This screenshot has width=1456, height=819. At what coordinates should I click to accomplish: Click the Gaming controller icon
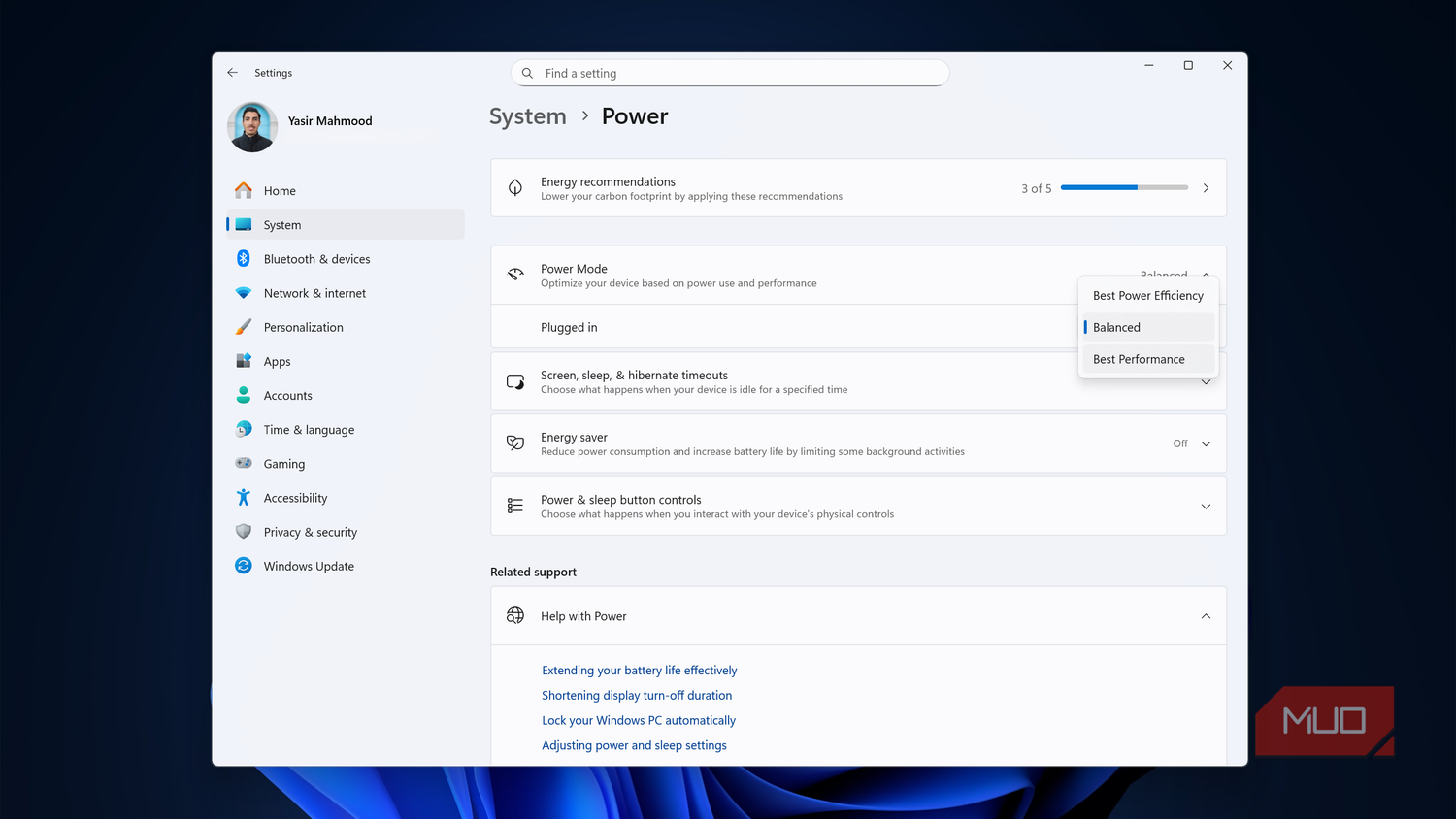click(x=244, y=463)
